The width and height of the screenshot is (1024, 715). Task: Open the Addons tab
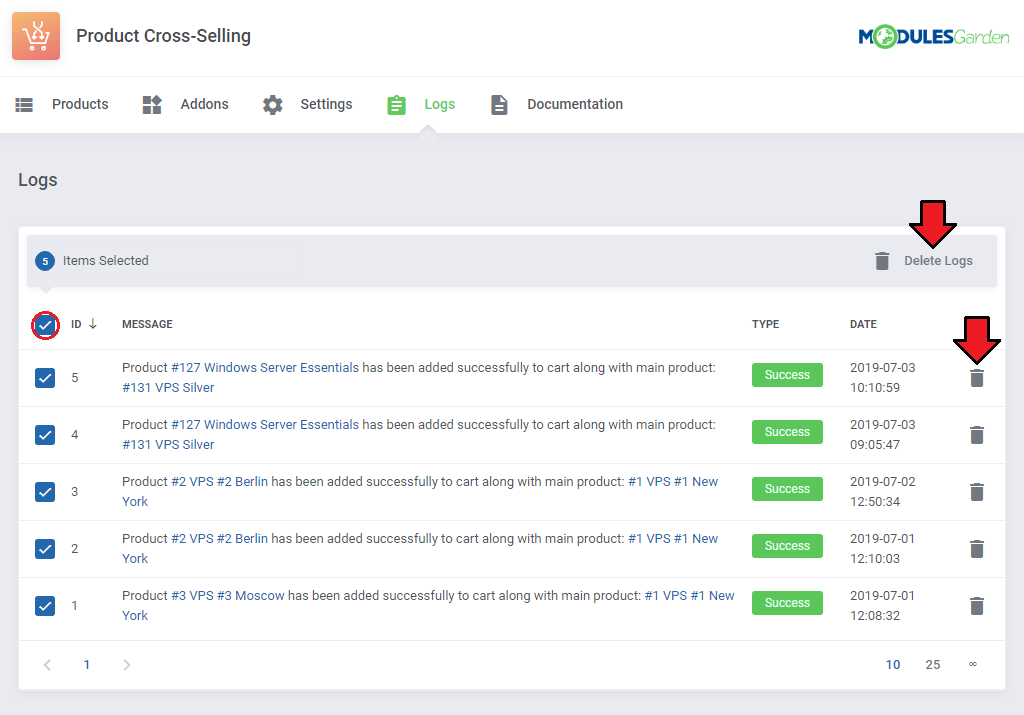[x=185, y=104]
